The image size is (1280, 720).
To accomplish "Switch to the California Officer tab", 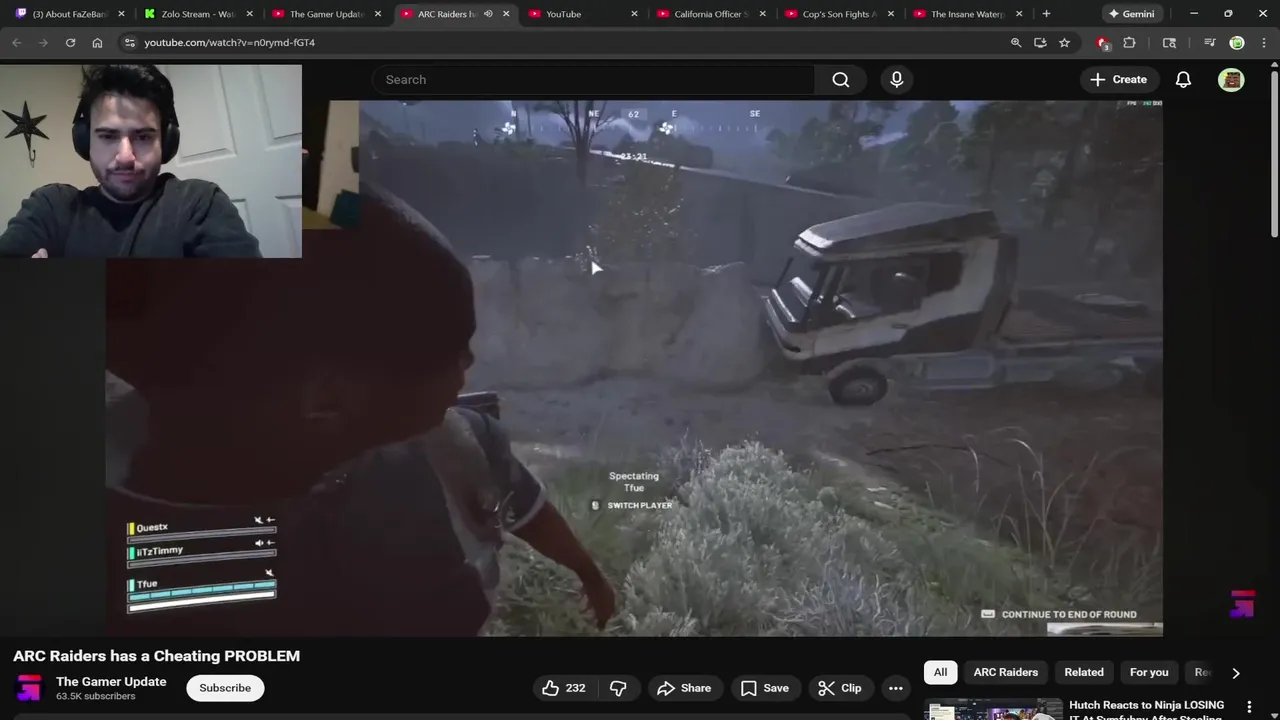I will (x=710, y=14).
